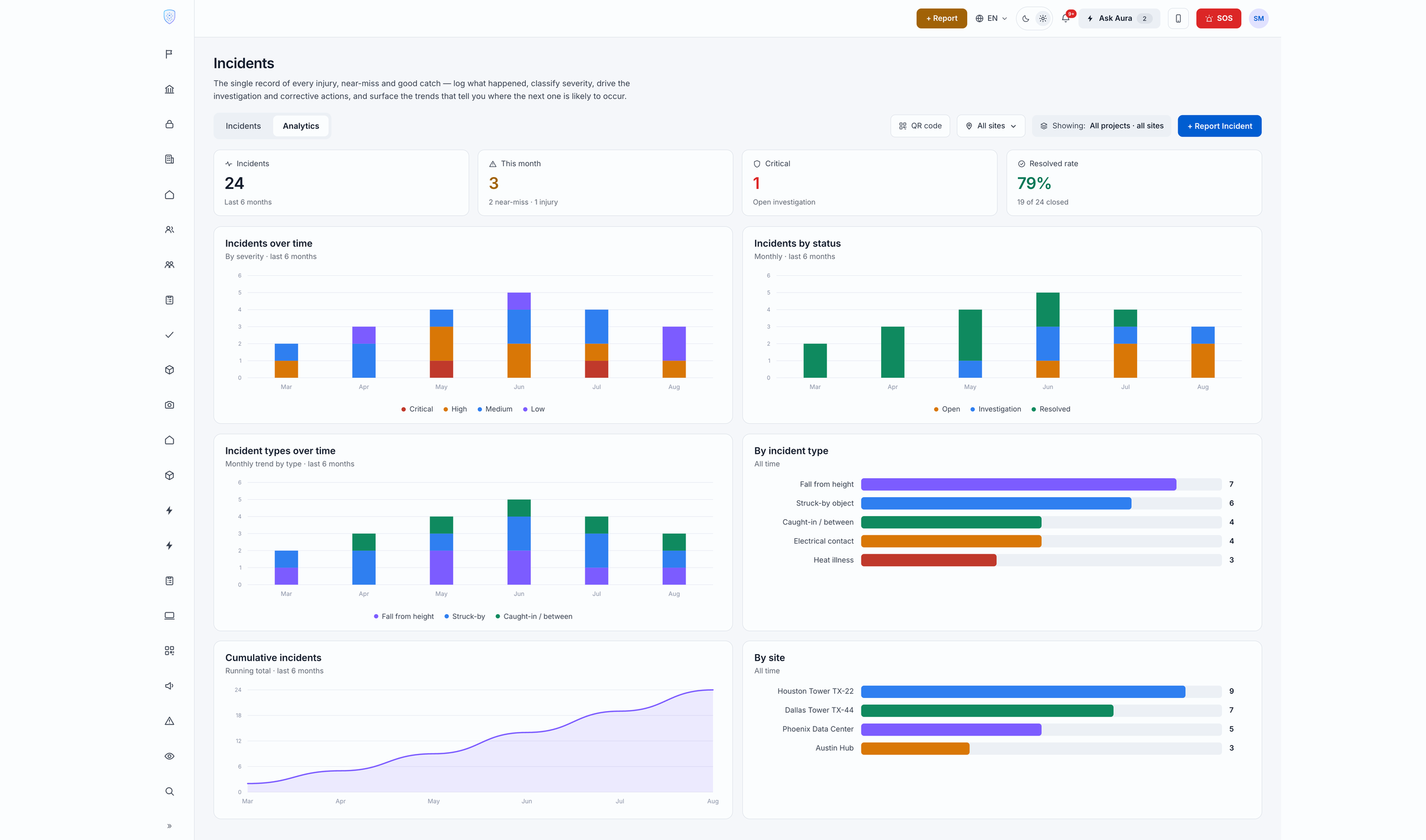Click the "Phoenix Data Center" label

pyautogui.click(x=818, y=730)
